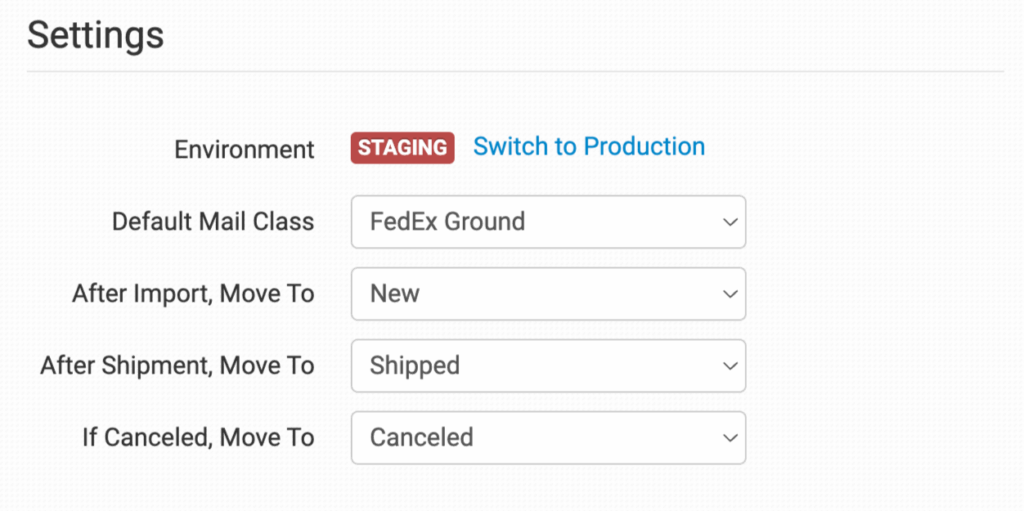The image size is (1024, 511).
Task: Click the Switch to Production link
Action: [x=588, y=147]
